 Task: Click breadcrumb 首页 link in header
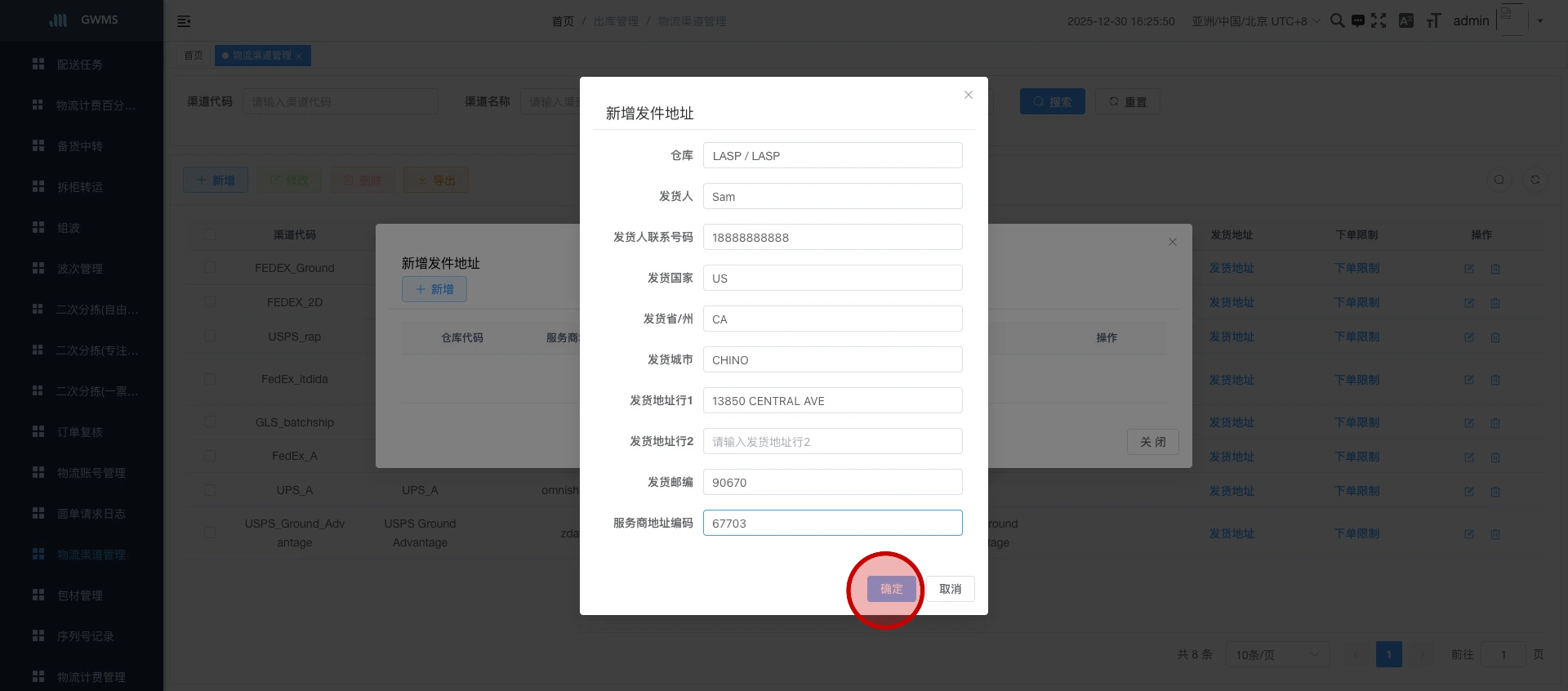[x=563, y=21]
